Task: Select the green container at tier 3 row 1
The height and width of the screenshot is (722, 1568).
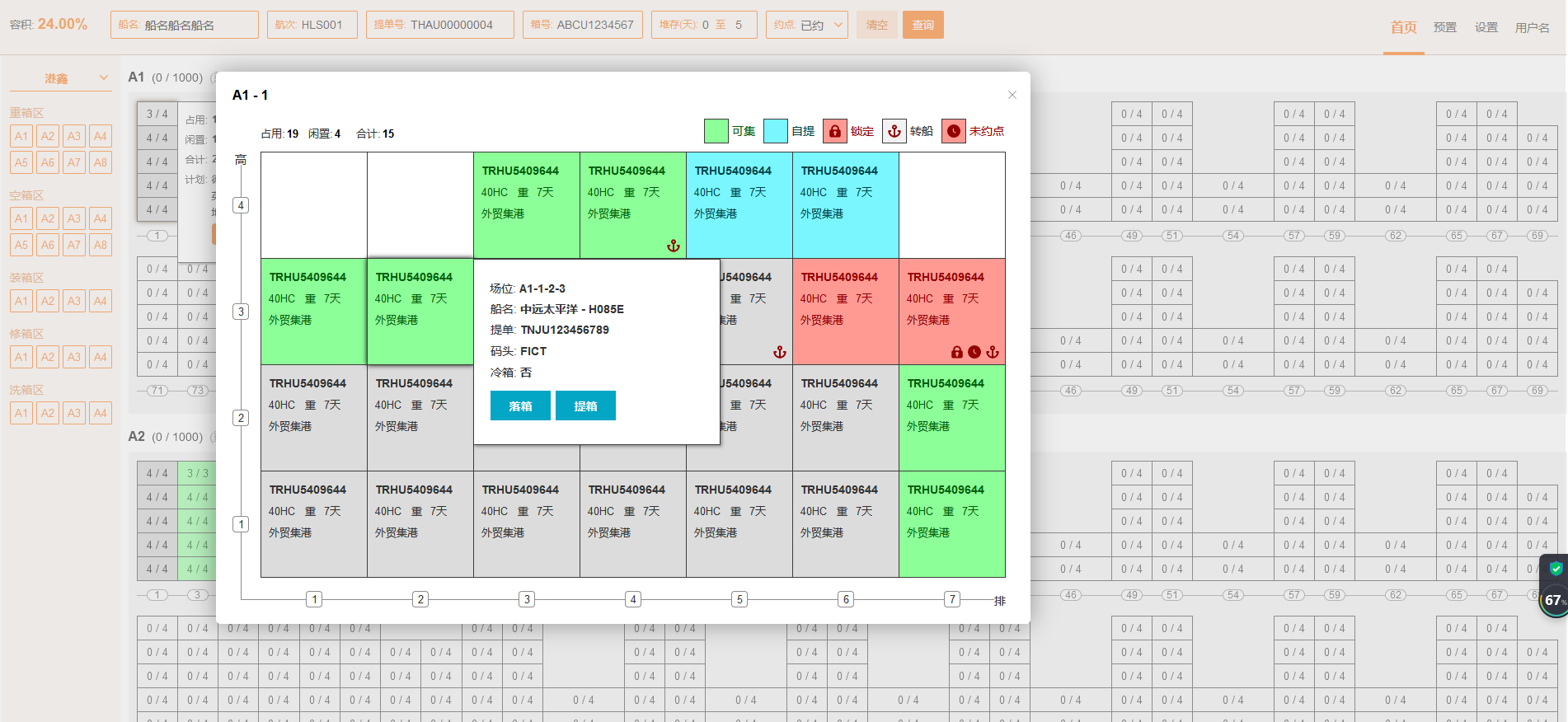Action: [314, 312]
